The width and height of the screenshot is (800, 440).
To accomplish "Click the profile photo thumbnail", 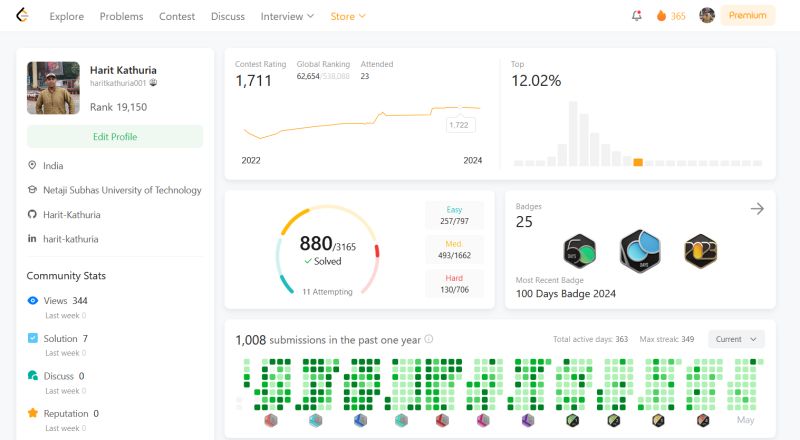I will (53, 88).
